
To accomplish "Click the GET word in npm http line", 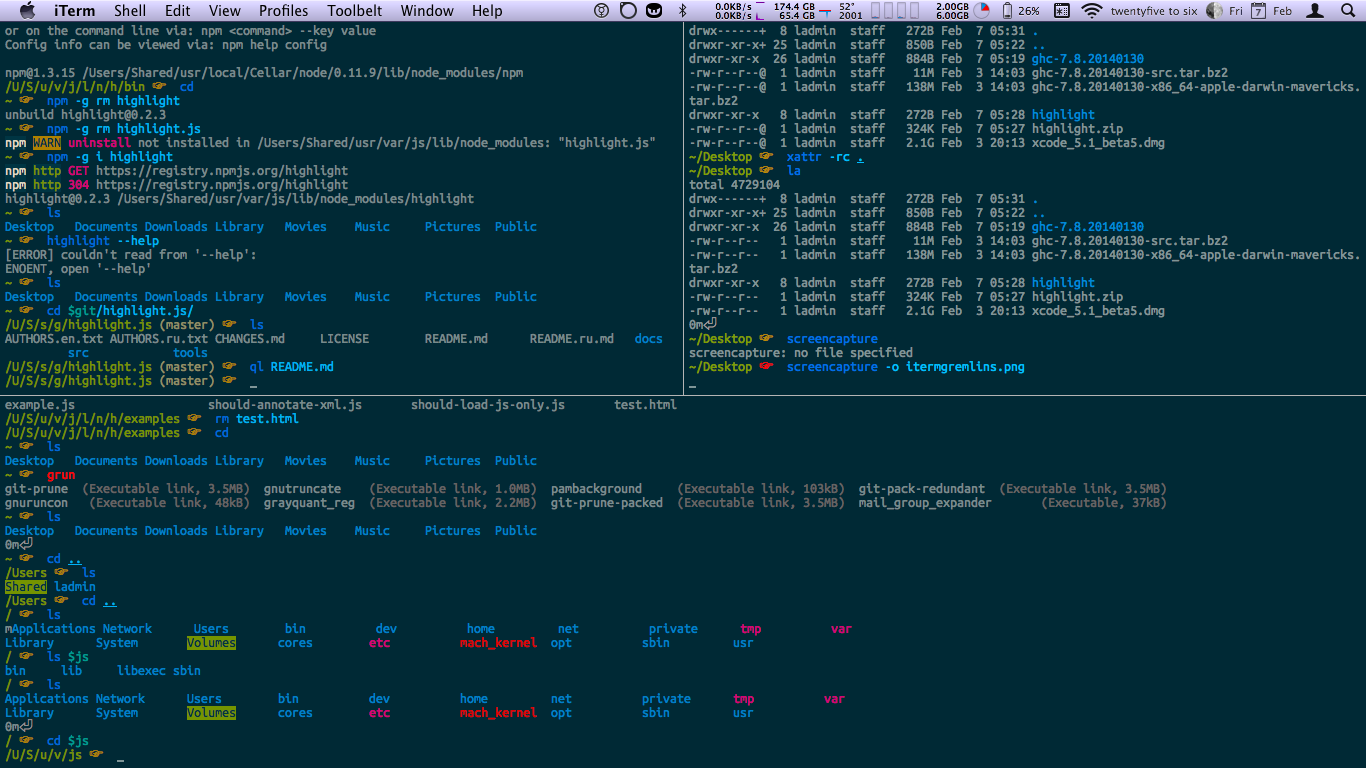I will tap(79, 171).
